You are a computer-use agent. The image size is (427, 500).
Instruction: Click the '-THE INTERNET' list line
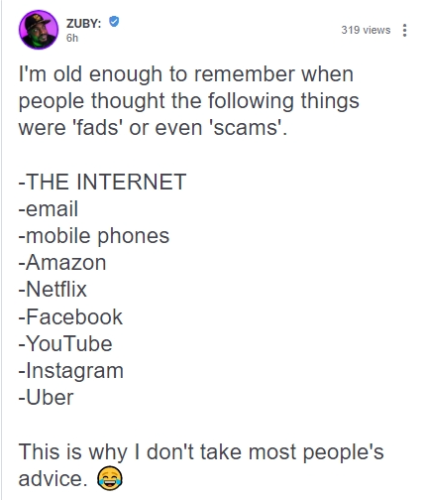click(102, 182)
